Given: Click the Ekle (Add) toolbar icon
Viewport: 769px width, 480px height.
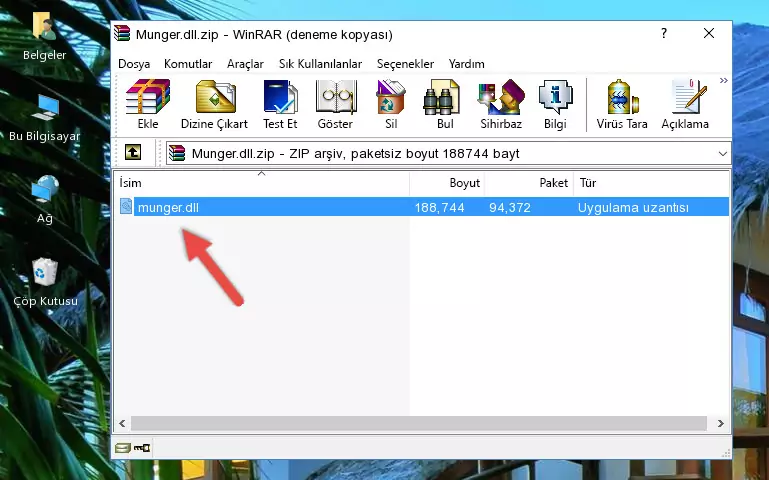Looking at the screenshot, I should click(148, 104).
